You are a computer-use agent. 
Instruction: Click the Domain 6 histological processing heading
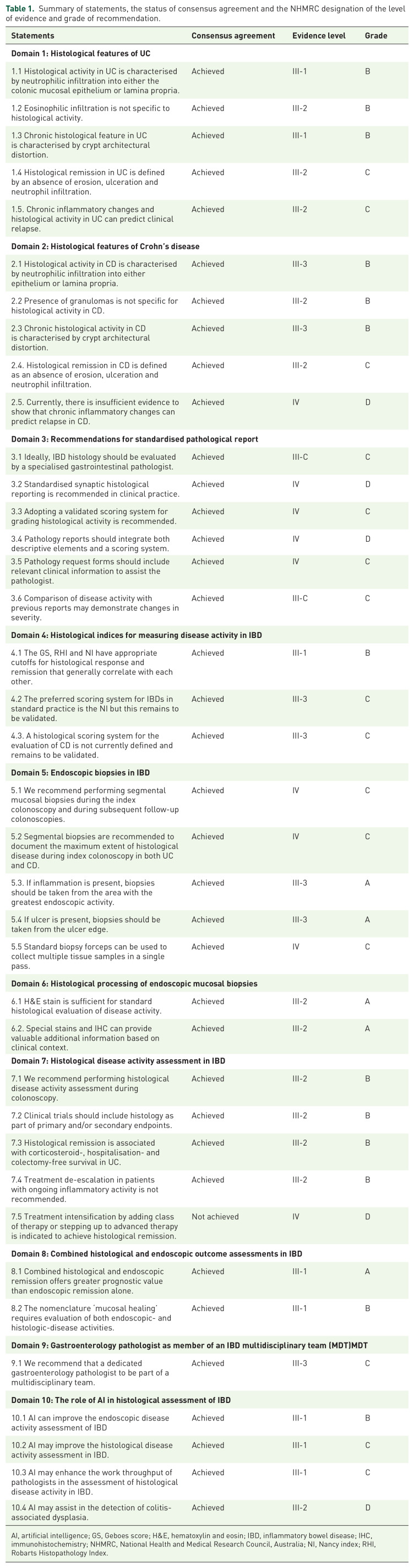pos(134,984)
